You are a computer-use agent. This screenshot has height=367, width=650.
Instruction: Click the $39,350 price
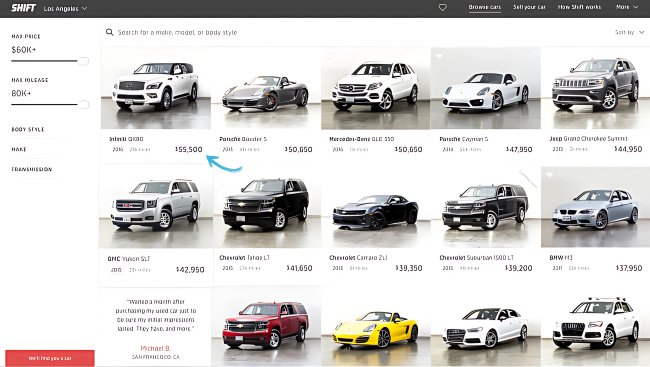point(409,268)
